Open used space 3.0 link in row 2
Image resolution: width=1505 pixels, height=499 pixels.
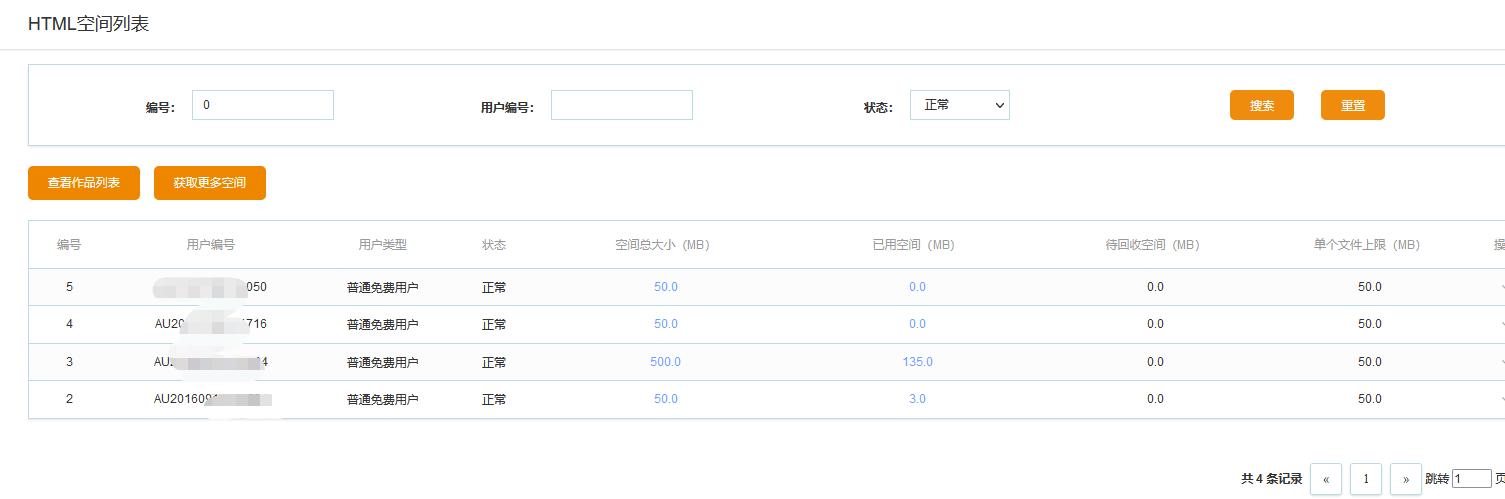click(x=917, y=399)
